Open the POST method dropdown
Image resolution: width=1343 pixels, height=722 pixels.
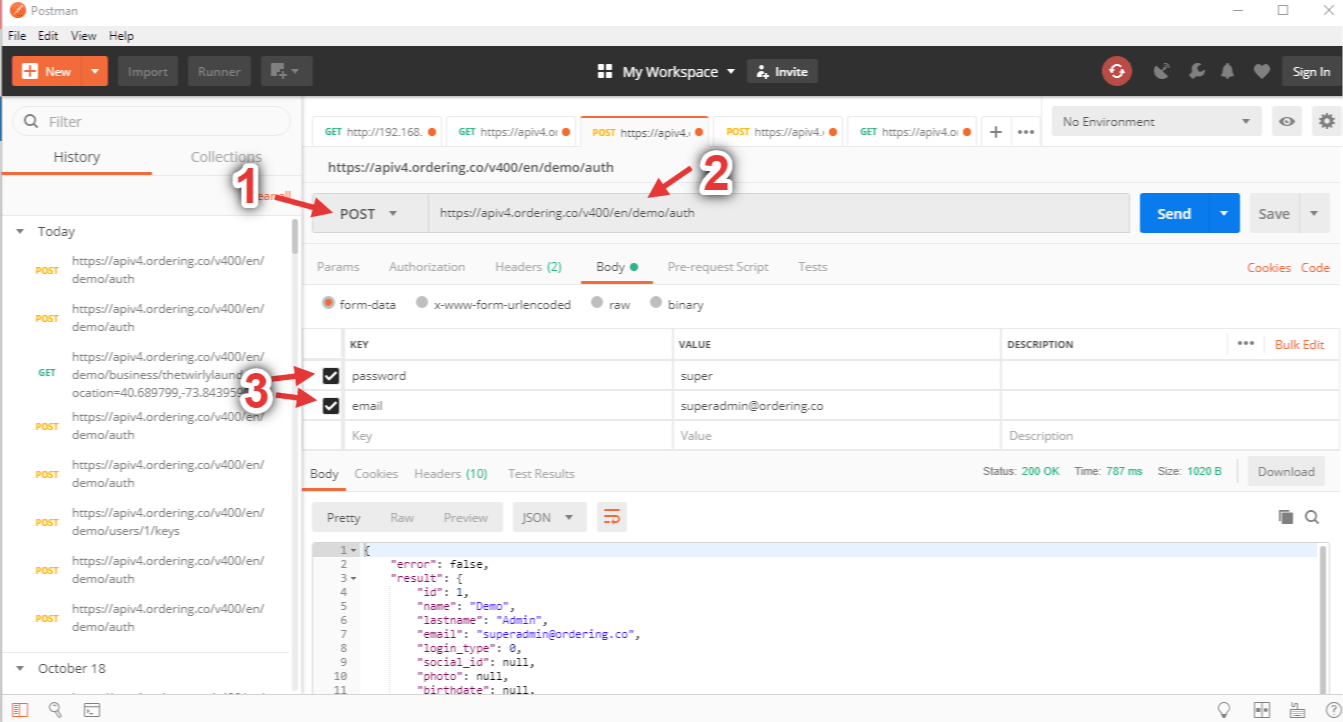[x=370, y=213]
